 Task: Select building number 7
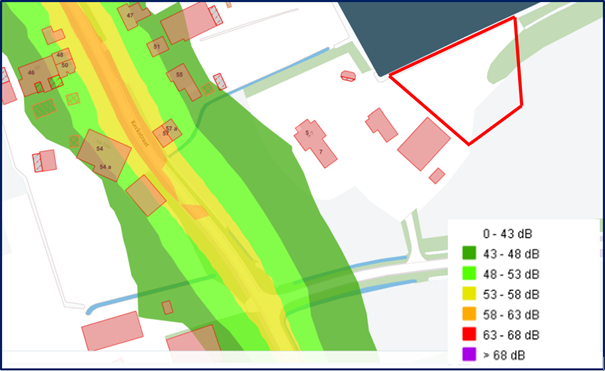(321, 152)
